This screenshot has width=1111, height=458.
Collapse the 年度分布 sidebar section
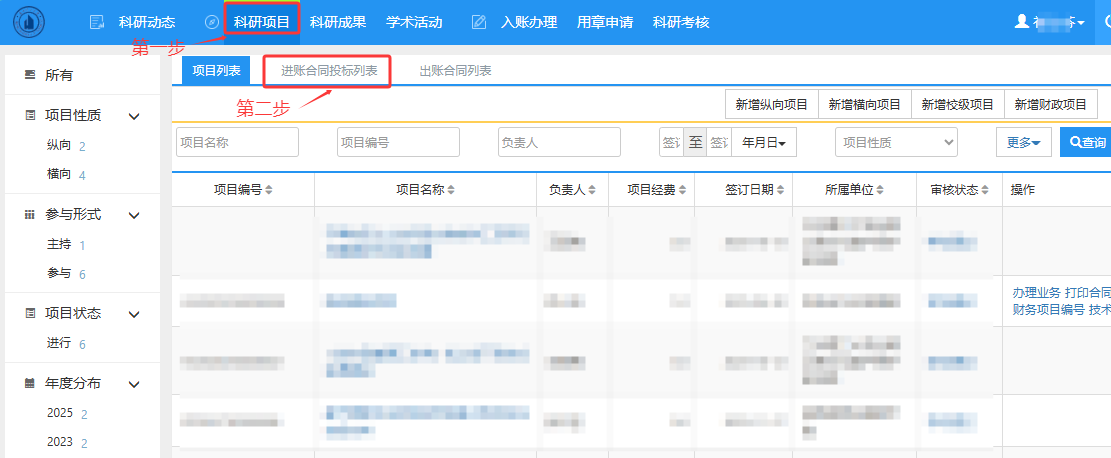134,384
